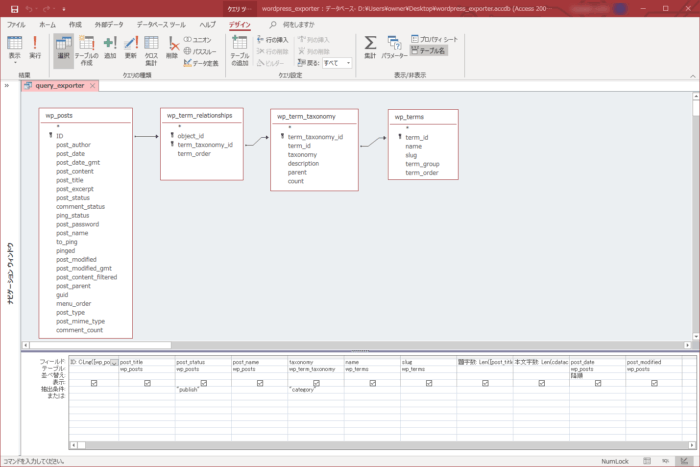Open the quick access toolbar customize arrow
Image resolution: width=700 pixels, height=467 pixels.
click(64, 9)
